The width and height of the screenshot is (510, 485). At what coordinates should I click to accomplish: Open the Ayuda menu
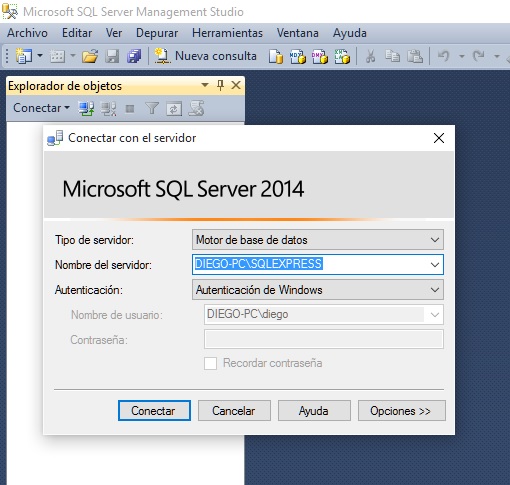point(350,33)
